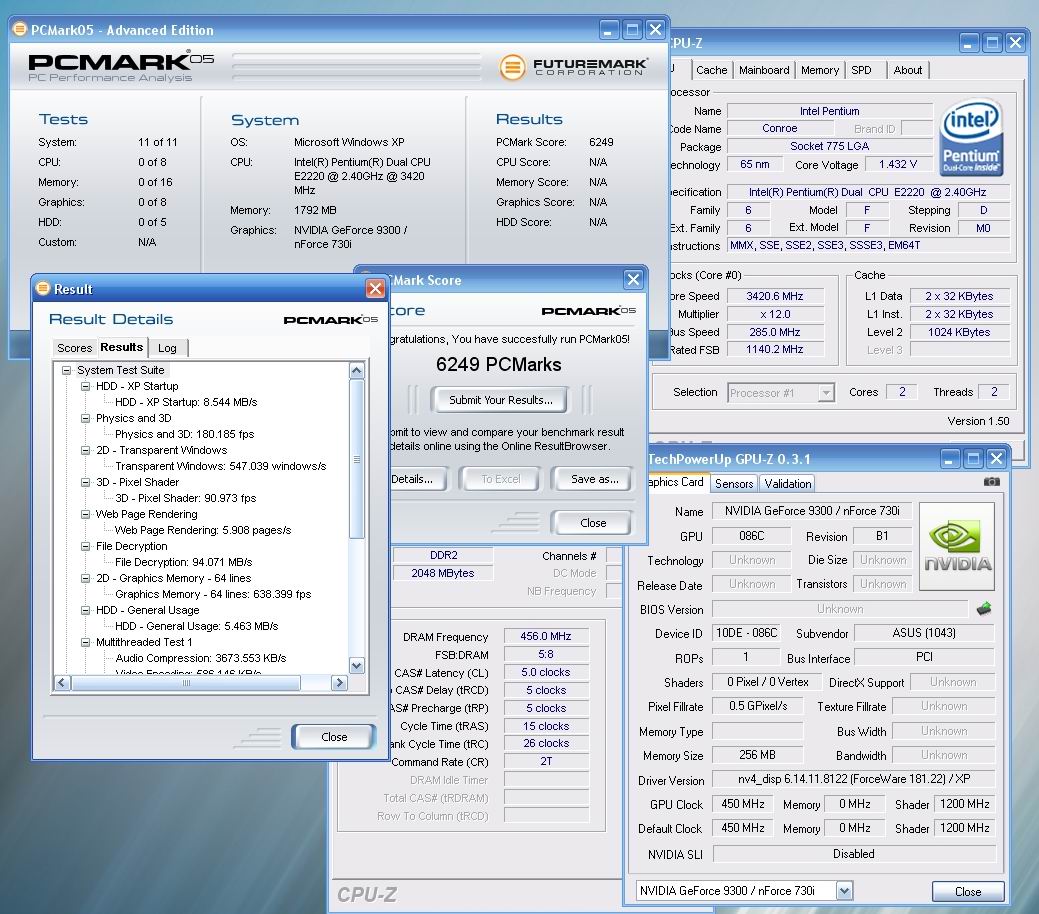Click the CPU-Z Core Speed 3420.6 MHz value
This screenshot has height=914, width=1039.
[x=775, y=296]
